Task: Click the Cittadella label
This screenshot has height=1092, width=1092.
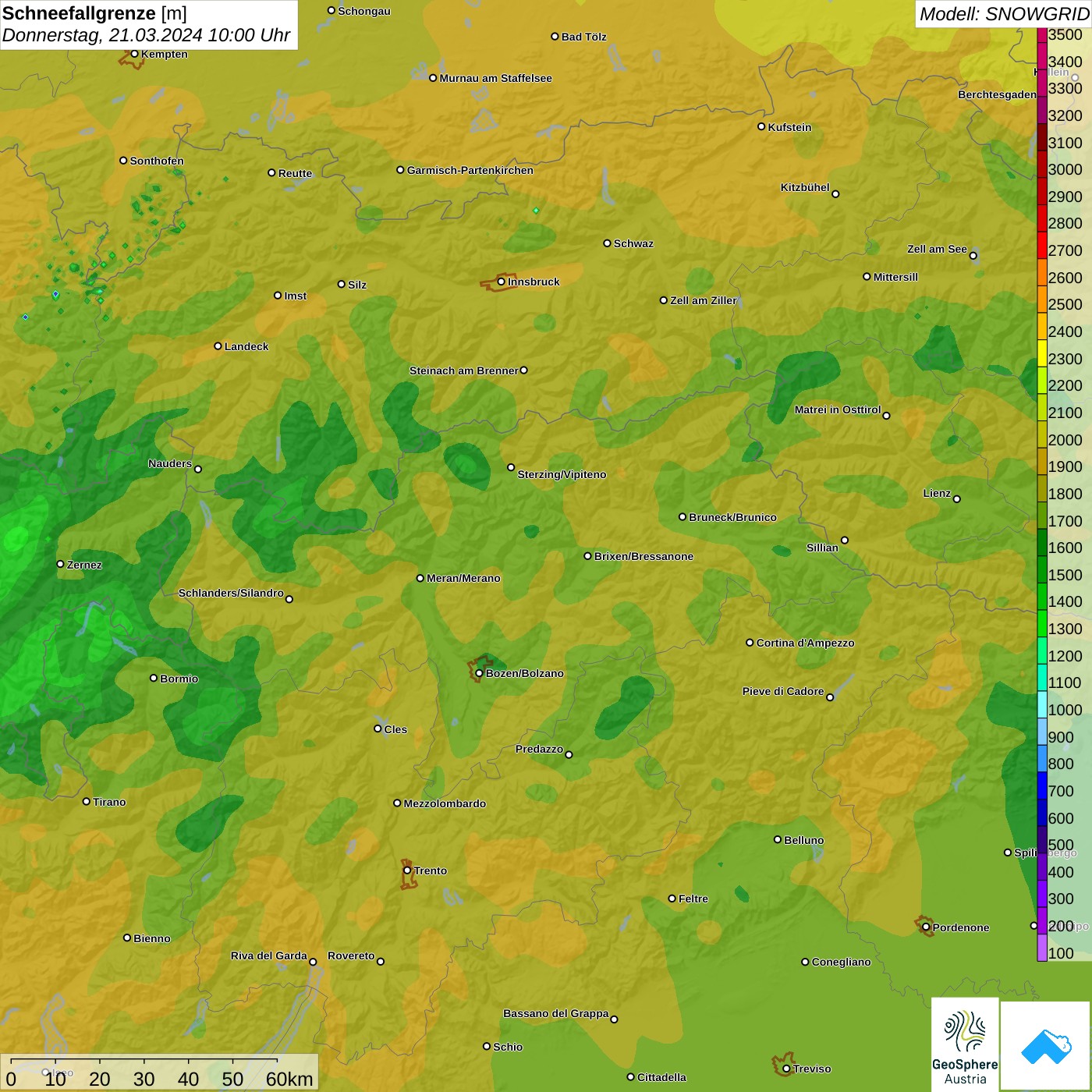Action: pos(661,1077)
